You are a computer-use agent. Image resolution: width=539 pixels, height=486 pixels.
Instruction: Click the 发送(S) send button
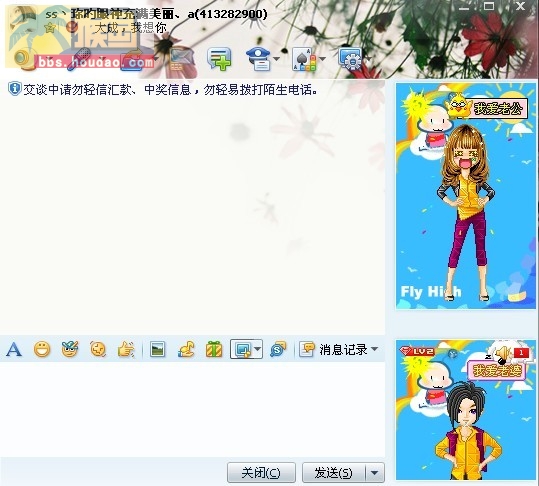click(x=333, y=473)
